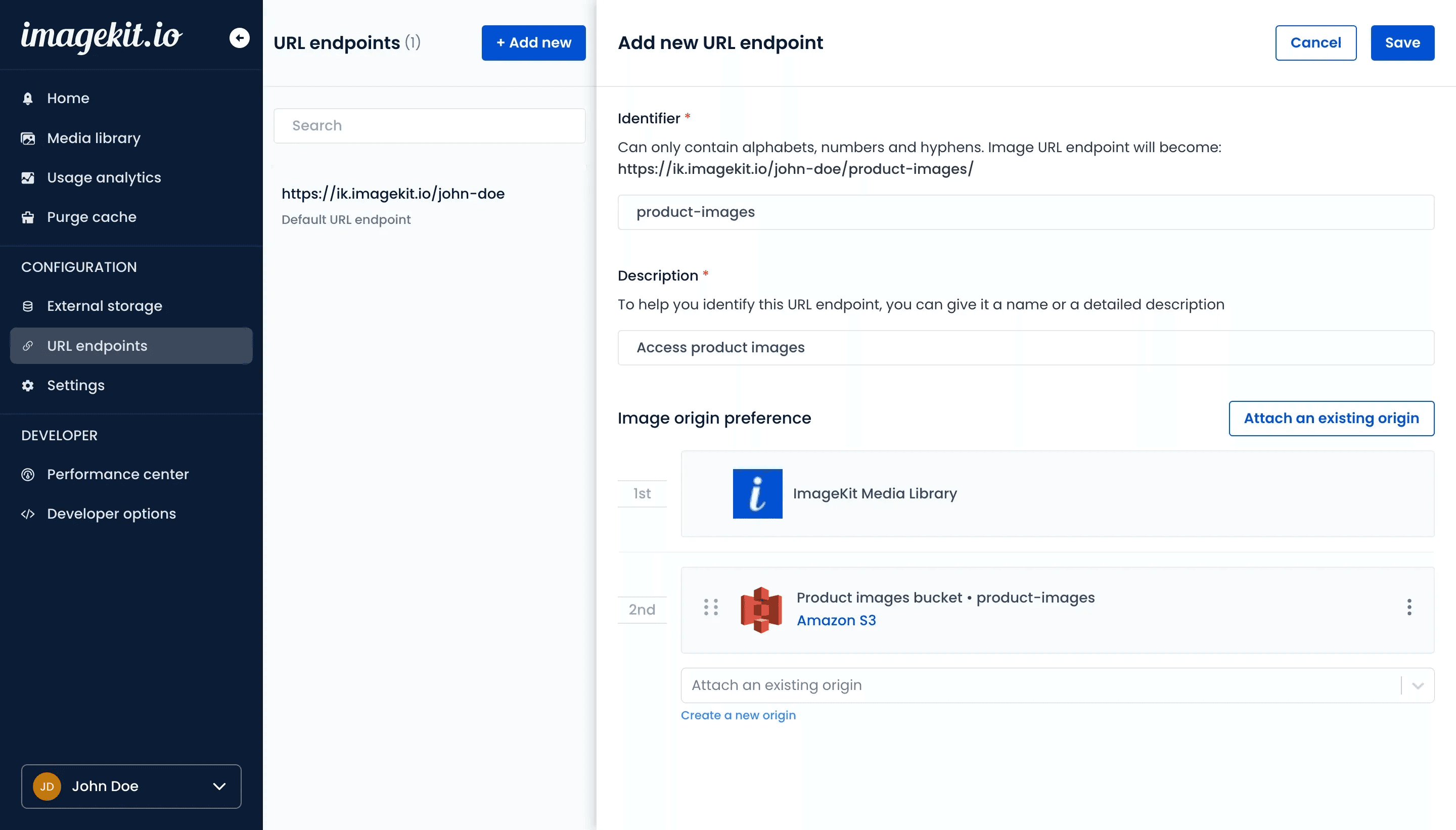Open Media library in the sidebar
The width and height of the screenshot is (1456, 830).
[94, 138]
